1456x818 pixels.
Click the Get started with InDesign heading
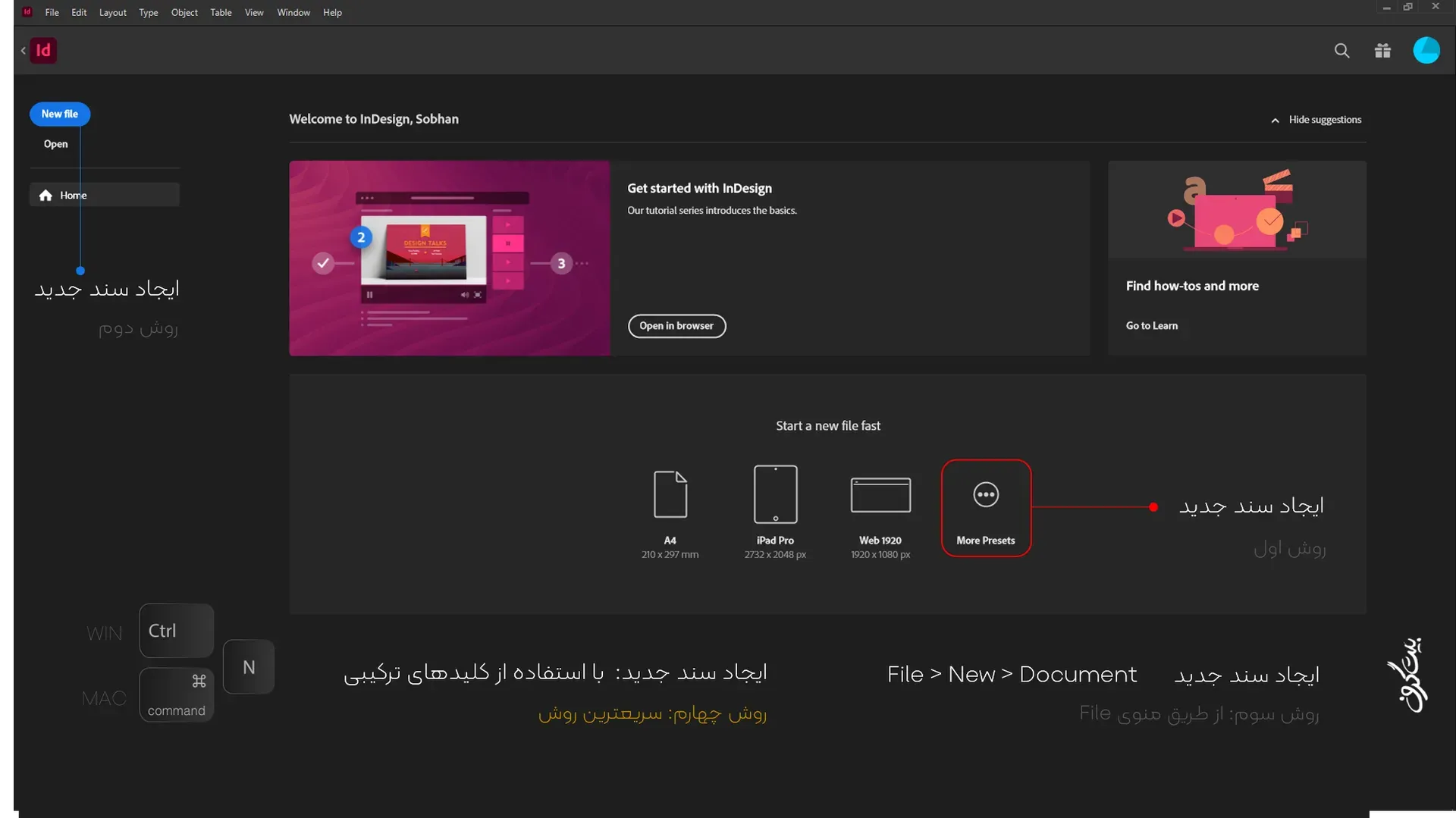click(x=699, y=188)
